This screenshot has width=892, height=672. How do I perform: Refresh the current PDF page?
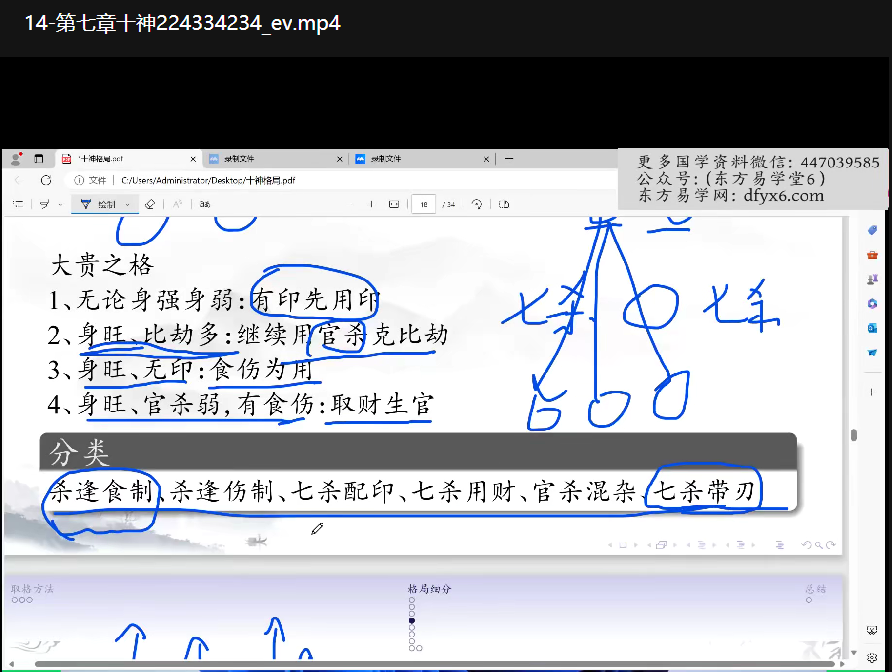(x=45, y=181)
